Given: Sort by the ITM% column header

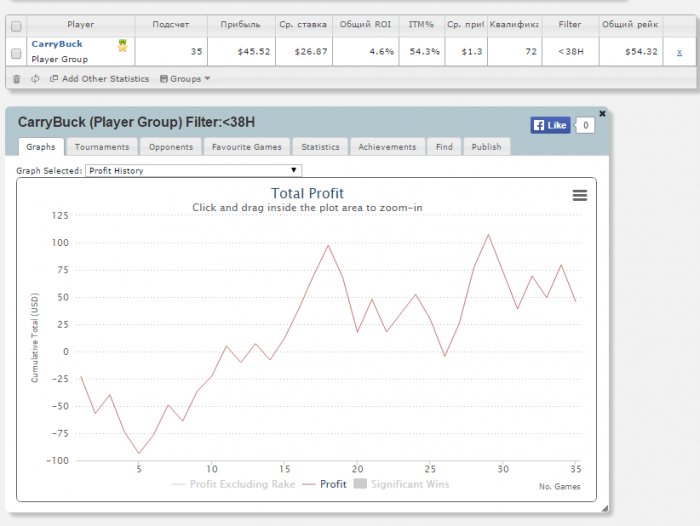Looking at the screenshot, I should 421,25.
